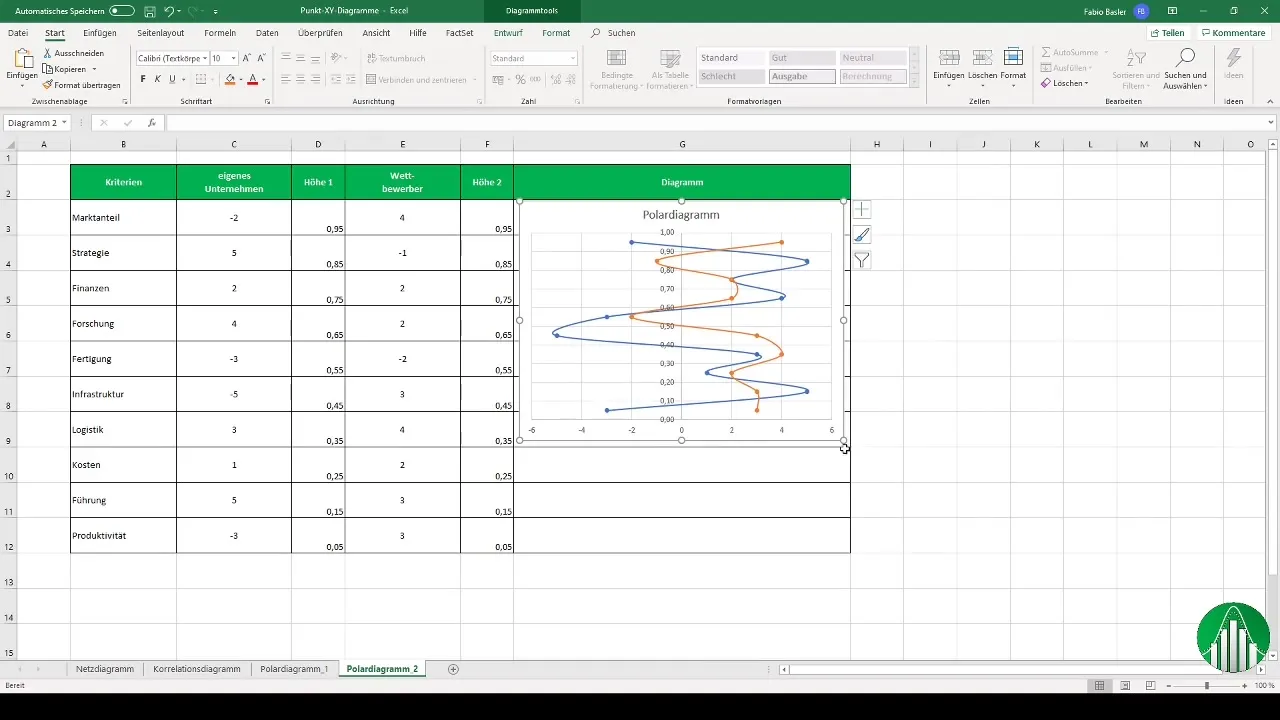
Task: Apply the red font color
Action: (252, 79)
